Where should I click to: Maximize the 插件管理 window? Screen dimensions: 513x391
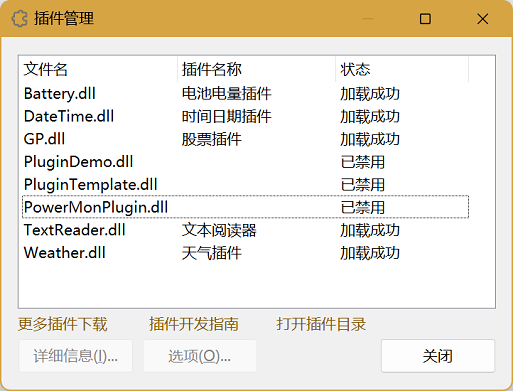(425, 19)
